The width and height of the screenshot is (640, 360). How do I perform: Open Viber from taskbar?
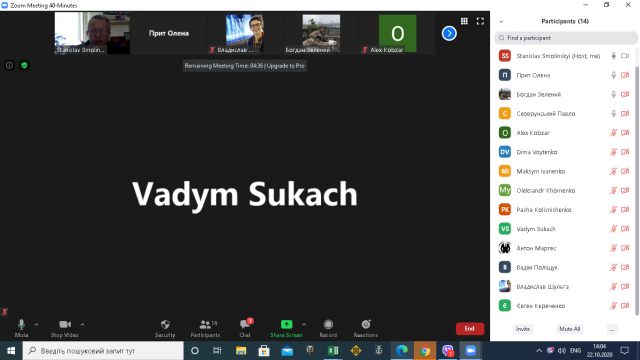pos(448,351)
